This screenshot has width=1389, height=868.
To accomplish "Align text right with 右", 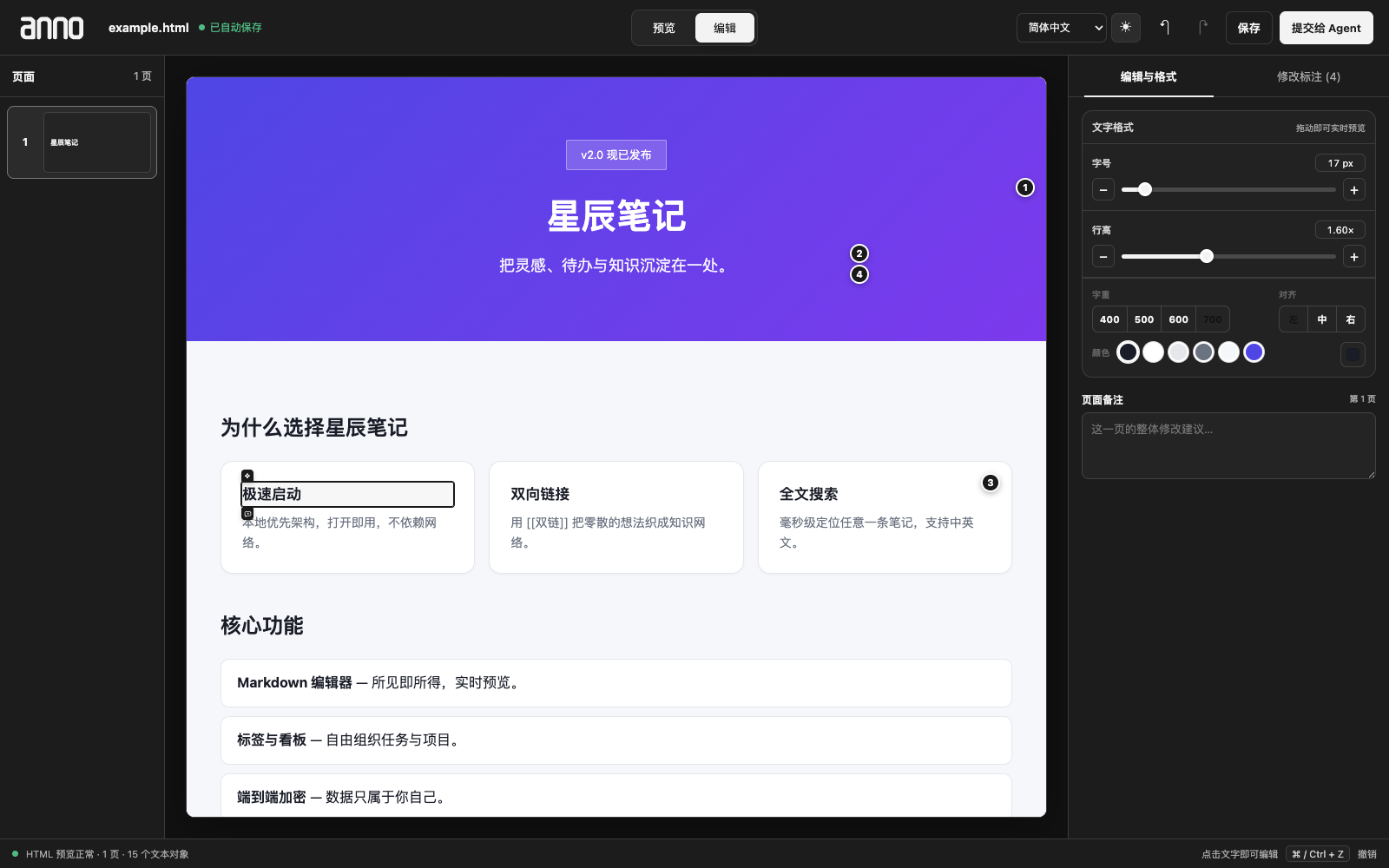I will point(1351,319).
